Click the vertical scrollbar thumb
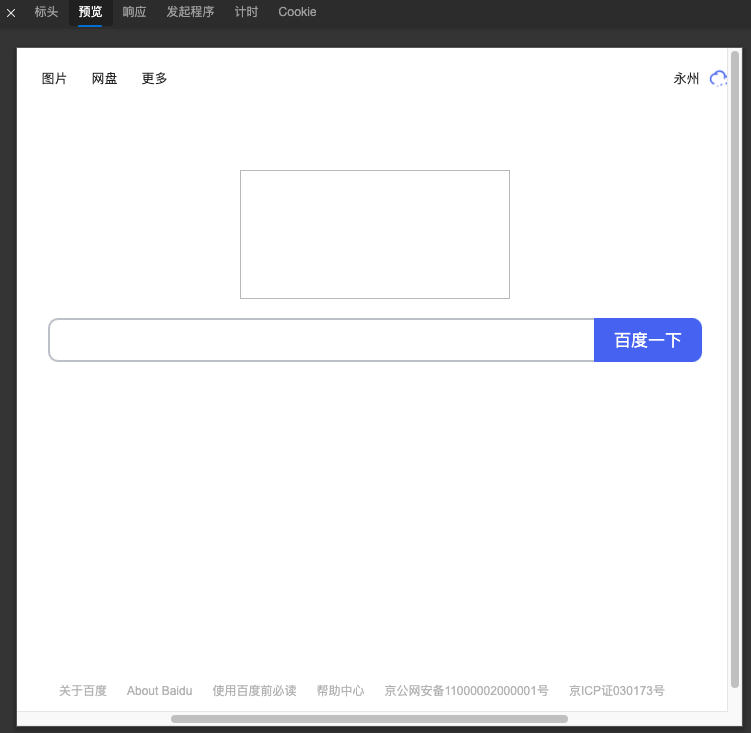 click(735, 369)
